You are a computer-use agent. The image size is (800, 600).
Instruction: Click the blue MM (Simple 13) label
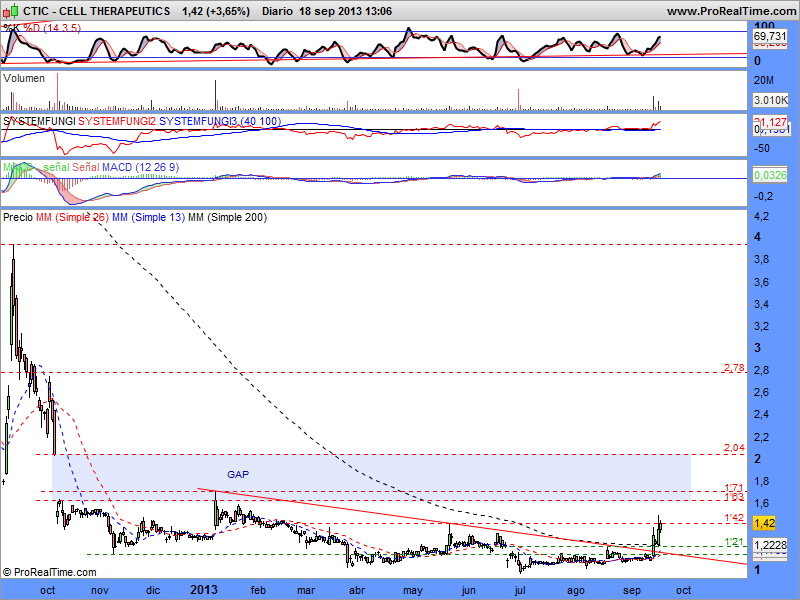point(148,217)
